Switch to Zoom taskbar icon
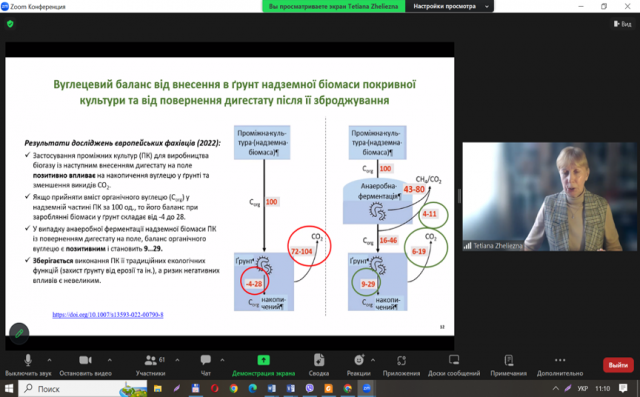Screen dimensions: 640x397 (x=366, y=388)
